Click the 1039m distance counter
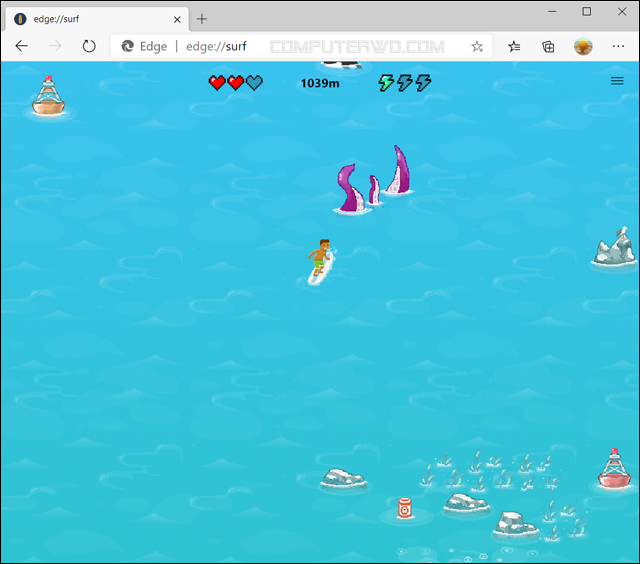640x564 pixels. [320, 83]
